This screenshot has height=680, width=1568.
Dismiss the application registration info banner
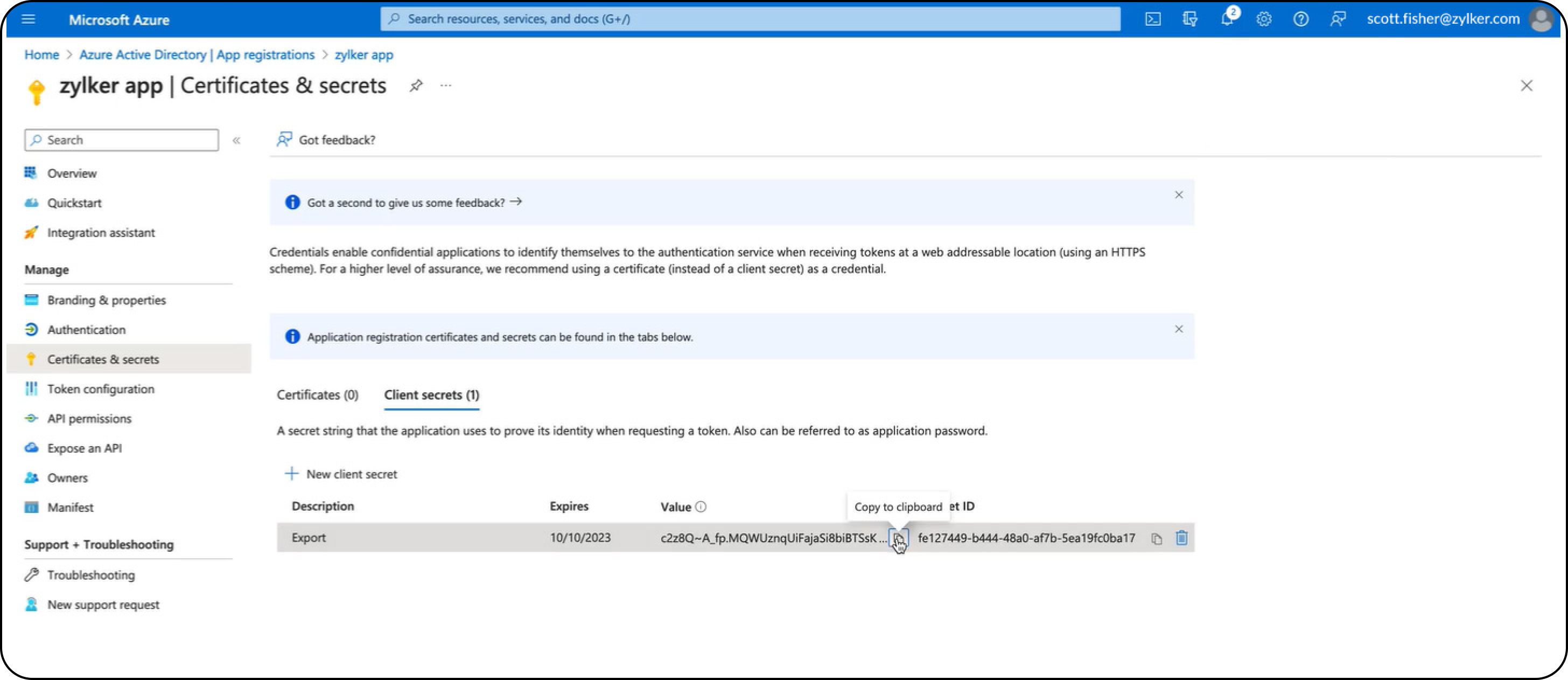tap(1179, 329)
